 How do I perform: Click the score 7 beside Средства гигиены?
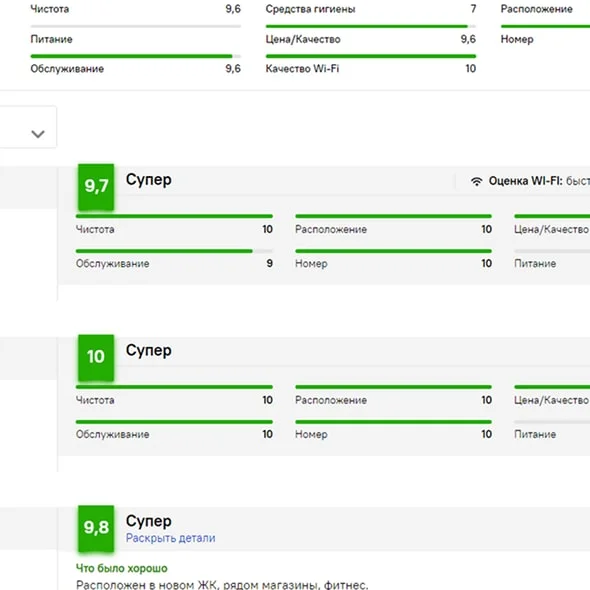[473, 9]
